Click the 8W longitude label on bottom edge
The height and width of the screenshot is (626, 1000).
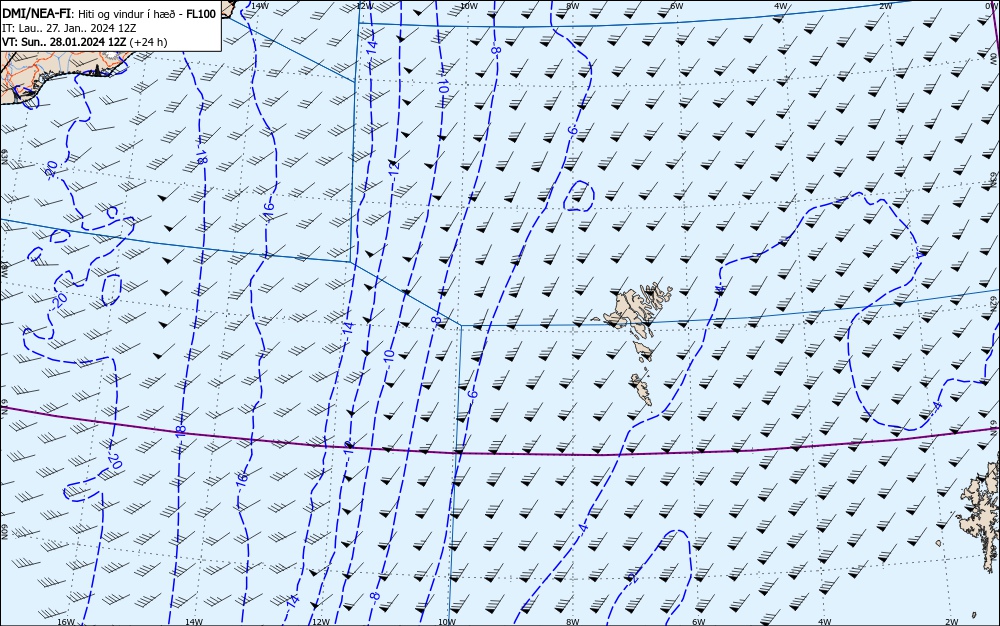click(x=573, y=622)
